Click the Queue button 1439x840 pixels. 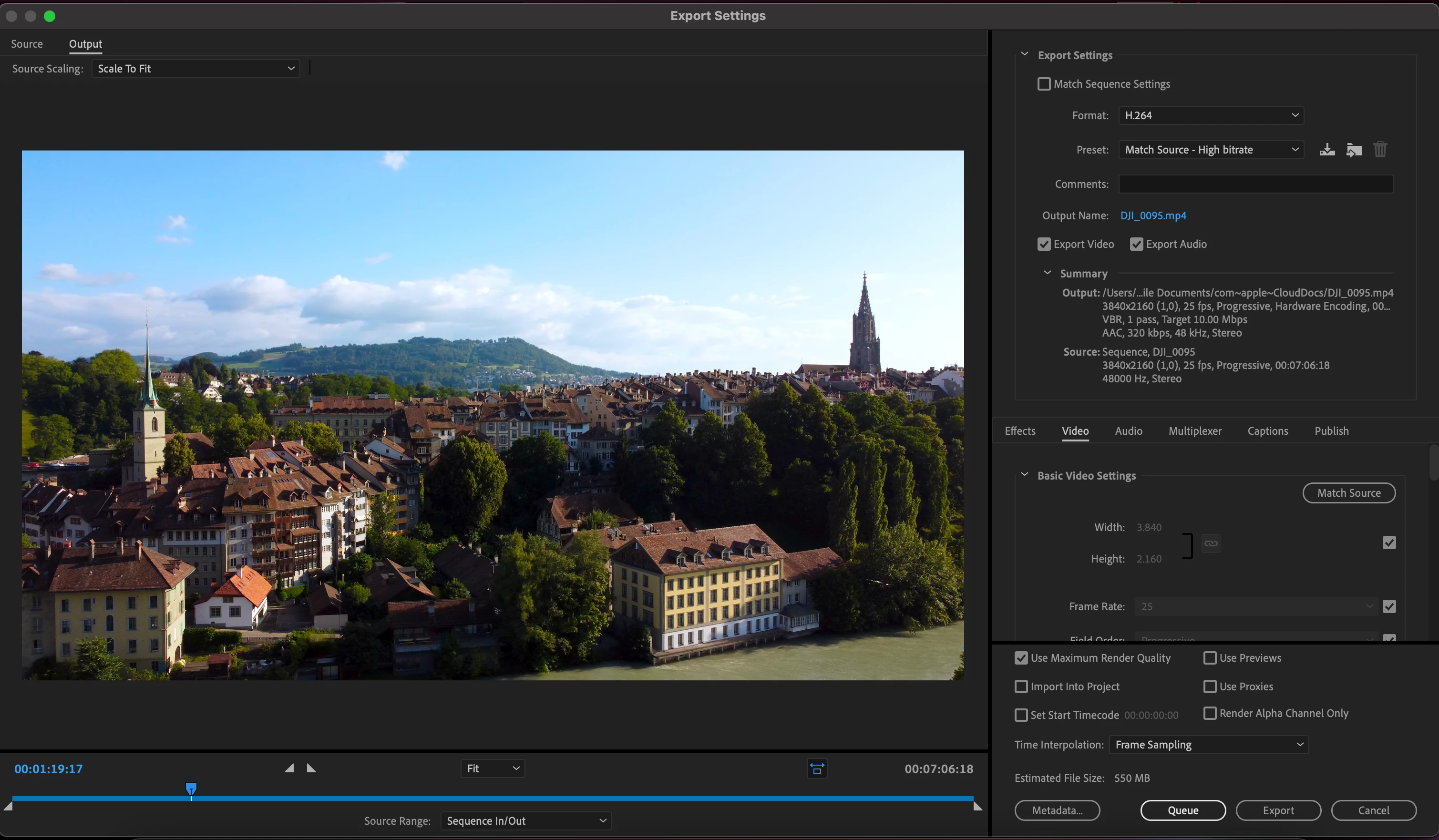(x=1182, y=810)
